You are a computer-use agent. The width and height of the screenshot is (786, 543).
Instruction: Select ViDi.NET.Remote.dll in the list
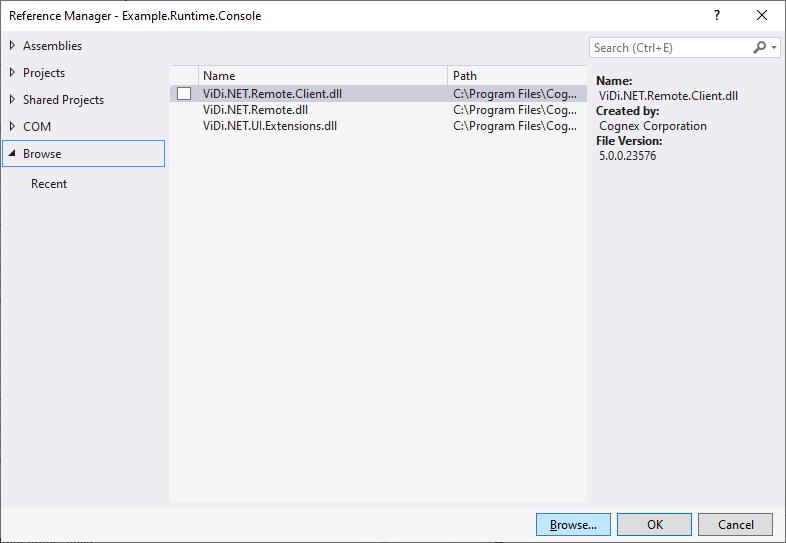point(255,110)
